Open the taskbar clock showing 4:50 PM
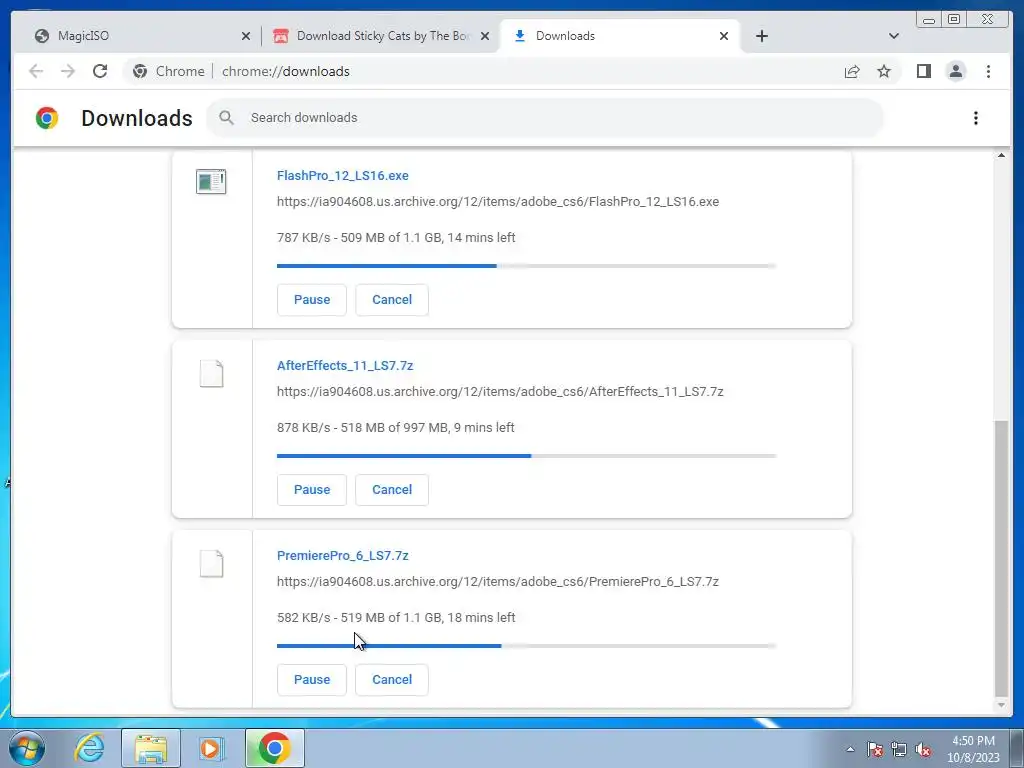The image size is (1024, 768). pos(973,749)
